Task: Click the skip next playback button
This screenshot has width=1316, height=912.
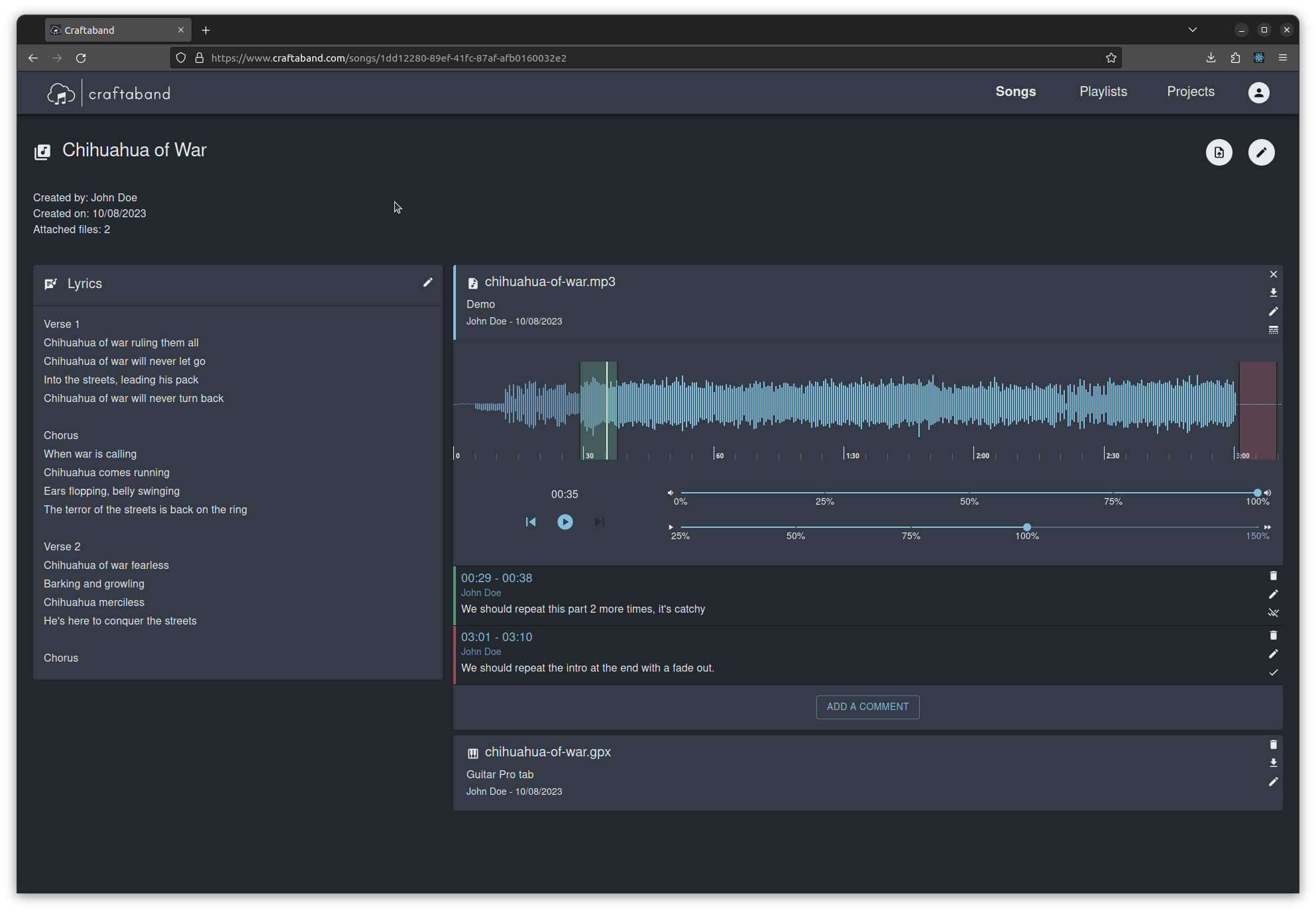Action: (600, 522)
